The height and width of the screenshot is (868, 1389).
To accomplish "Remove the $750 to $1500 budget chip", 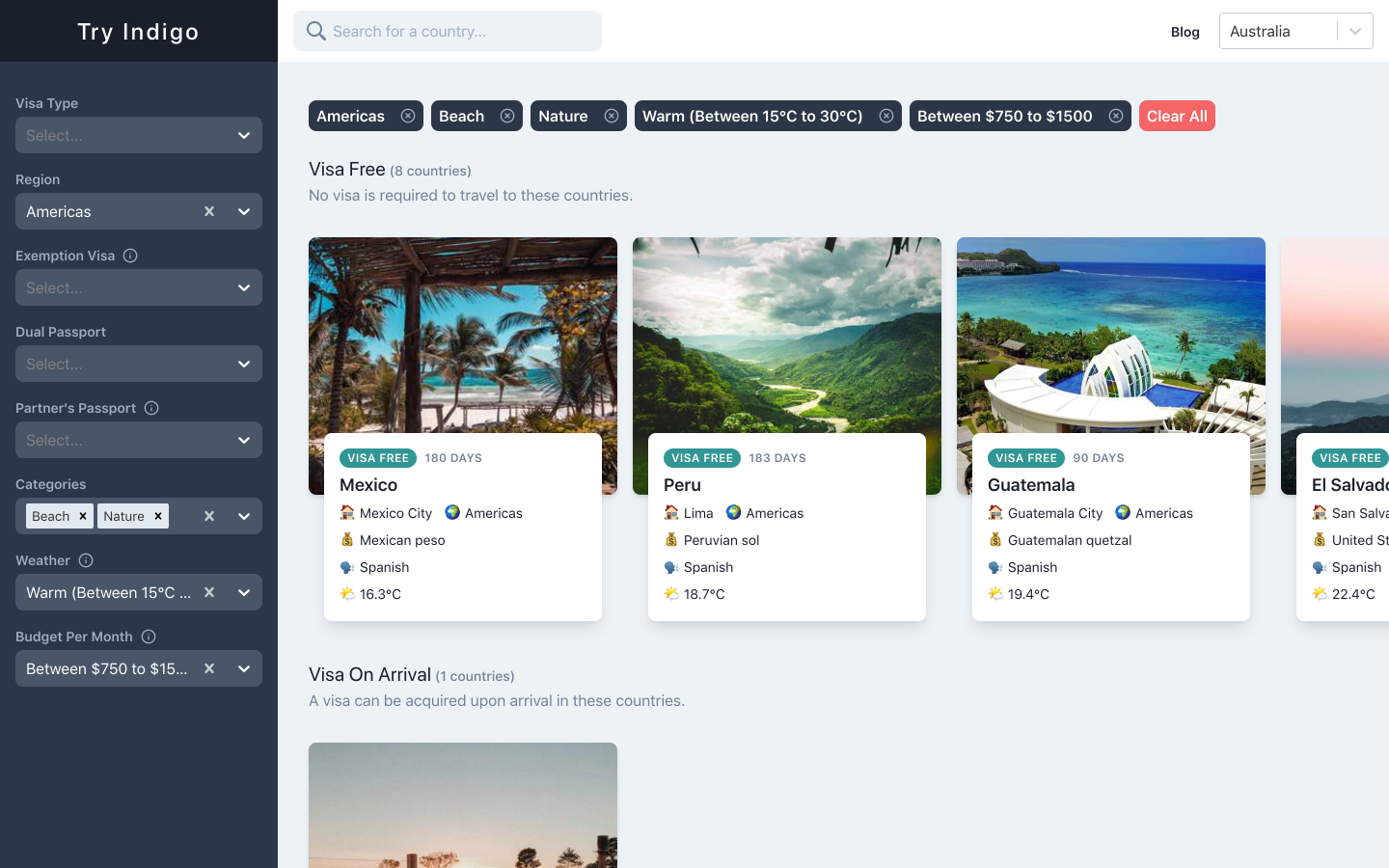I will coord(1116,116).
